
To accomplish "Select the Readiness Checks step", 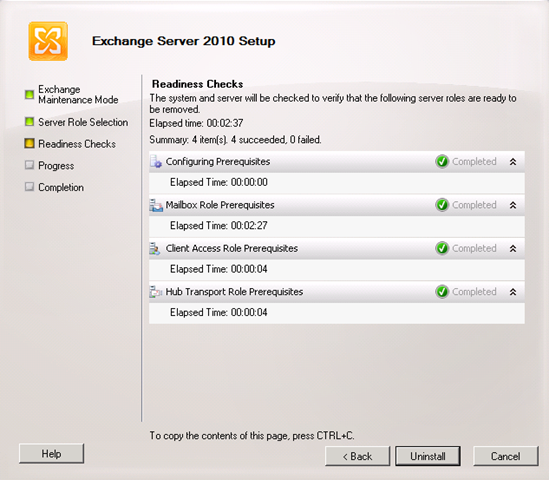I will pos(77,144).
